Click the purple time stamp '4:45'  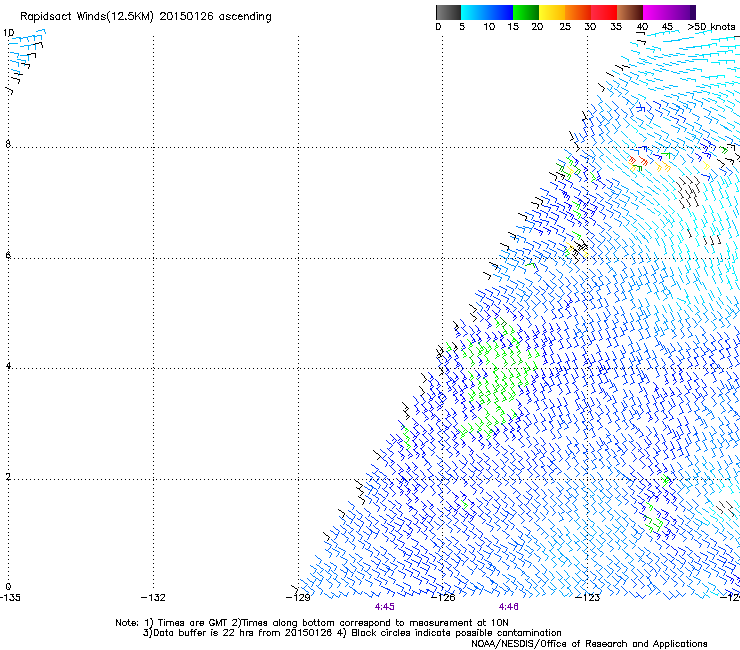pyautogui.click(x=385, y=607)
